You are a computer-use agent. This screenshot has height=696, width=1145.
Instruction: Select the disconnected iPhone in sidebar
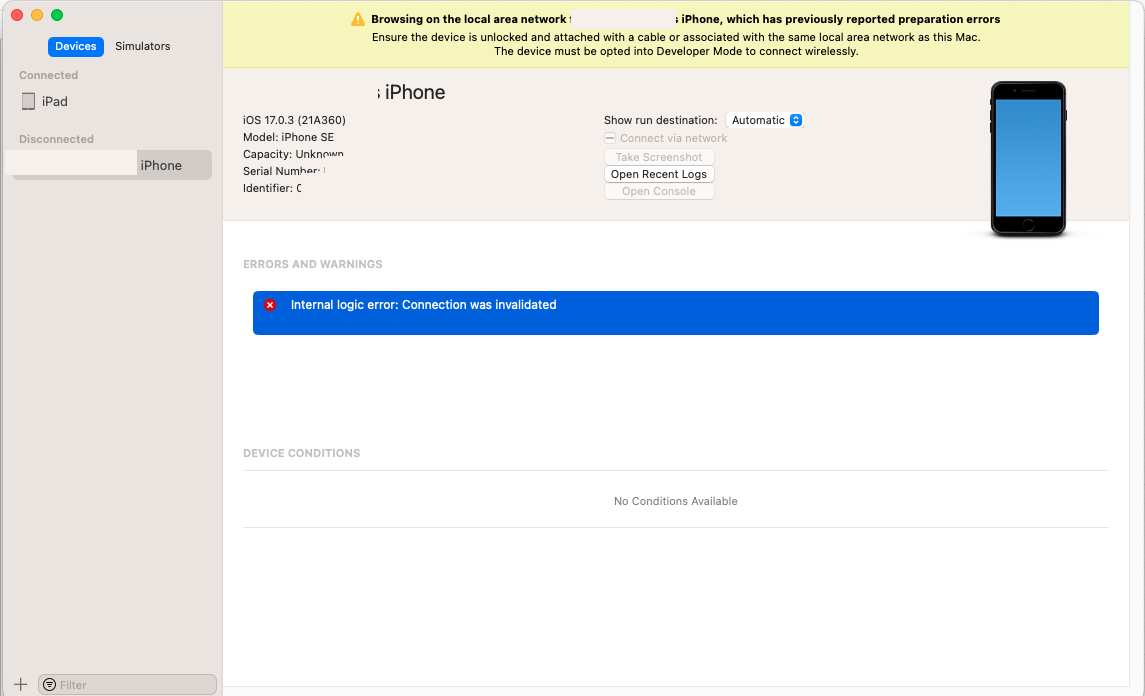click(x=112, y=165)
